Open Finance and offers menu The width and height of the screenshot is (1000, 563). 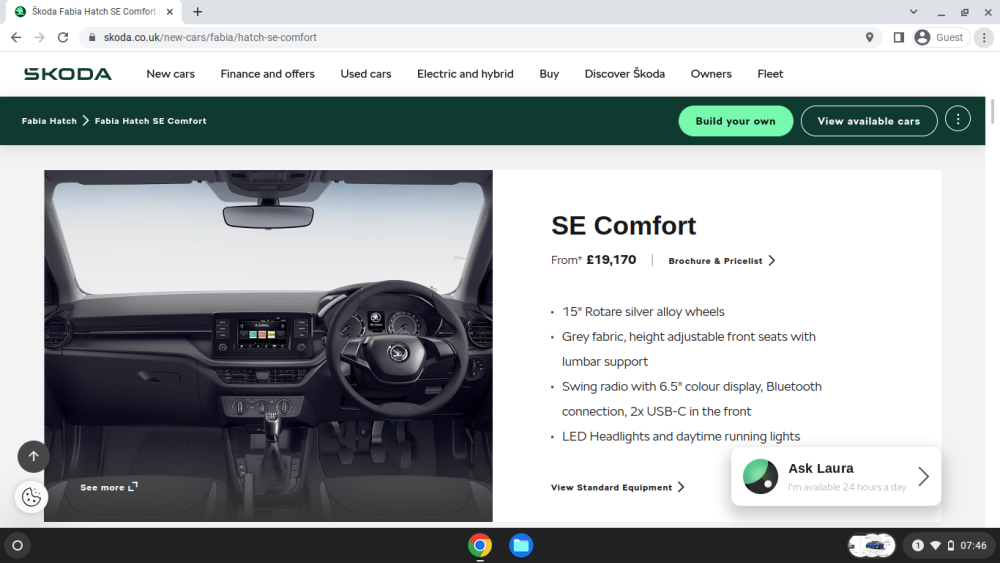267,74
